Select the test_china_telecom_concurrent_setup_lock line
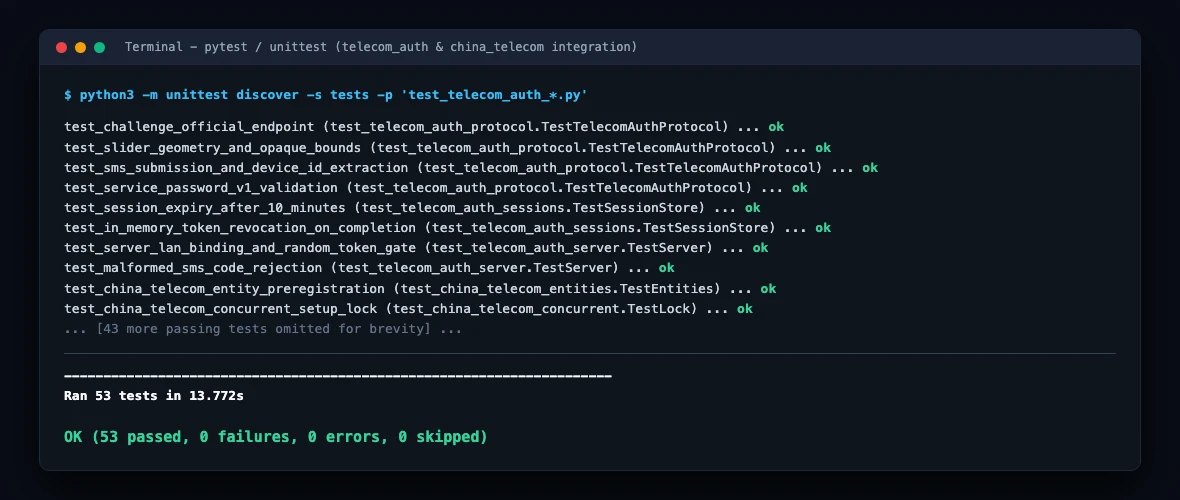The height and width of the screenshot is (500, 1180). point(409,309)
